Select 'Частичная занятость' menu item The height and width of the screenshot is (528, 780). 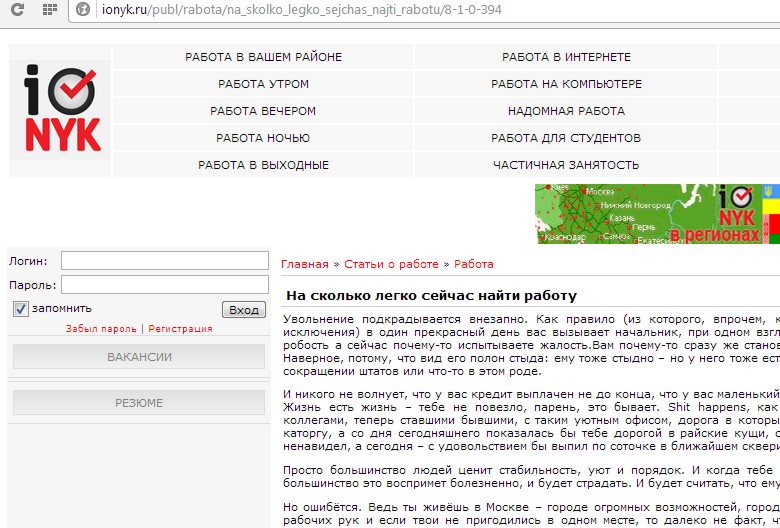(566, 165)
